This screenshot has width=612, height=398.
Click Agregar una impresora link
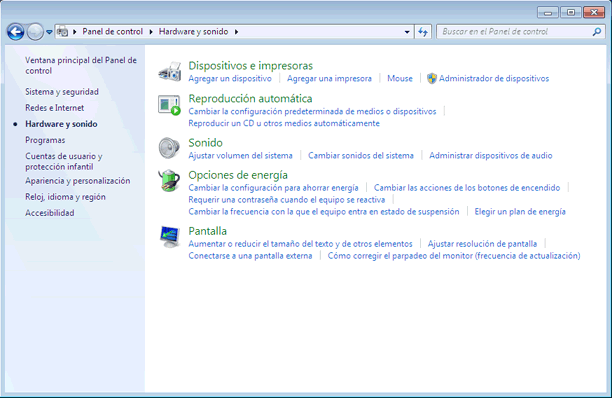[329, 78]
